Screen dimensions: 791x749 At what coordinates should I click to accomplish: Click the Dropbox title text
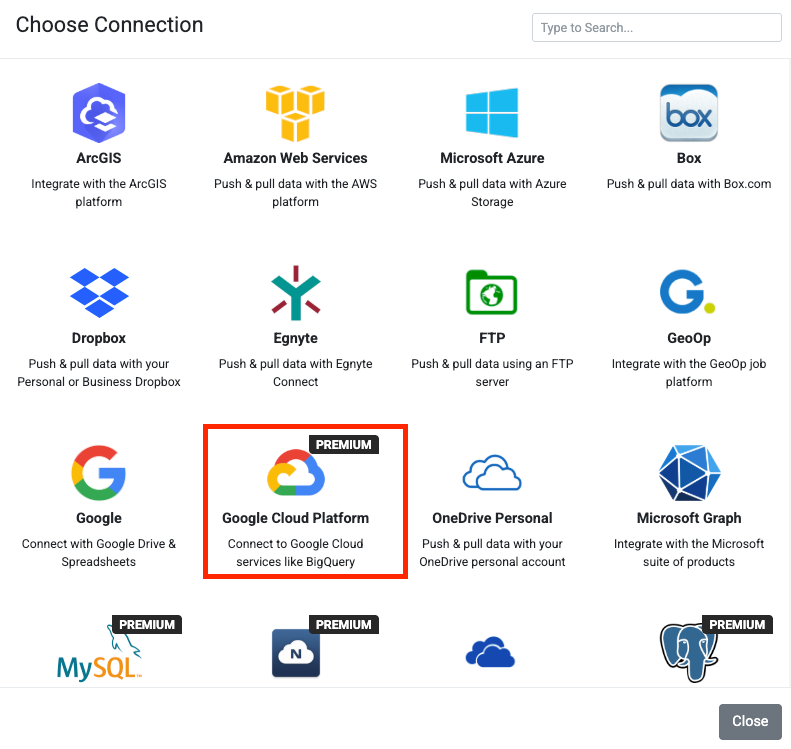[x=99, y=338]
